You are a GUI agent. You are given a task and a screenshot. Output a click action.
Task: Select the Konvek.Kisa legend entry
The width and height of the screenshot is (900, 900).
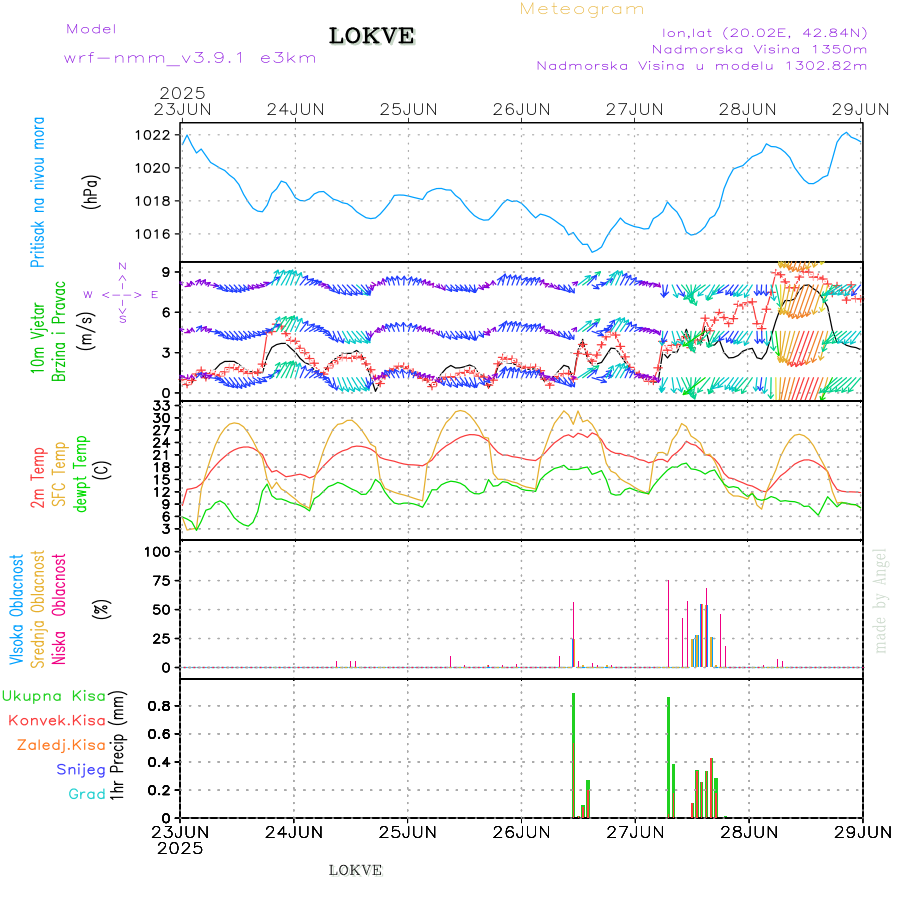(57, 720)
